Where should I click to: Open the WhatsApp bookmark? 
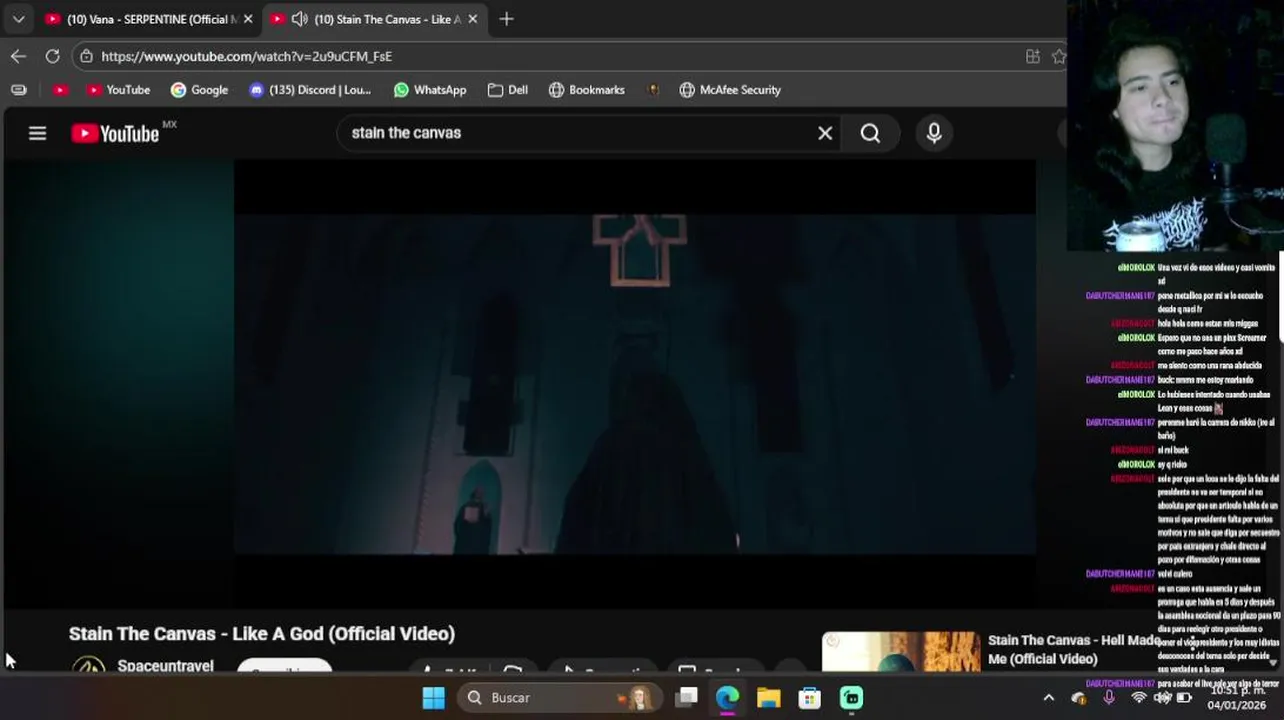click(430, 90)
